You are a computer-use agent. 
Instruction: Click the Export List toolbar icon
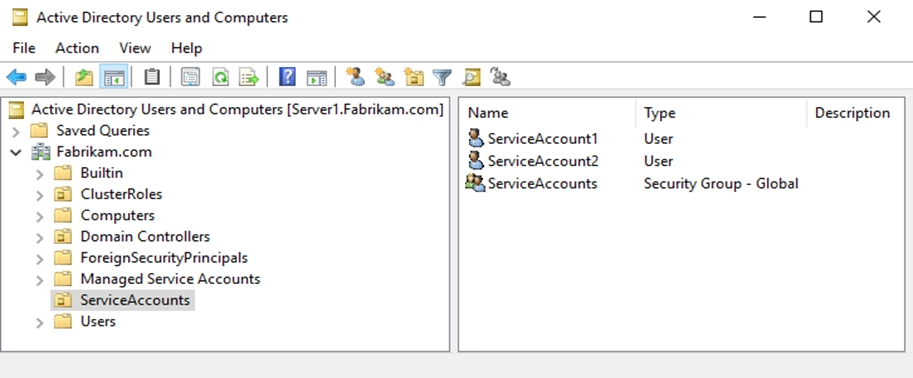coord(249,77)
